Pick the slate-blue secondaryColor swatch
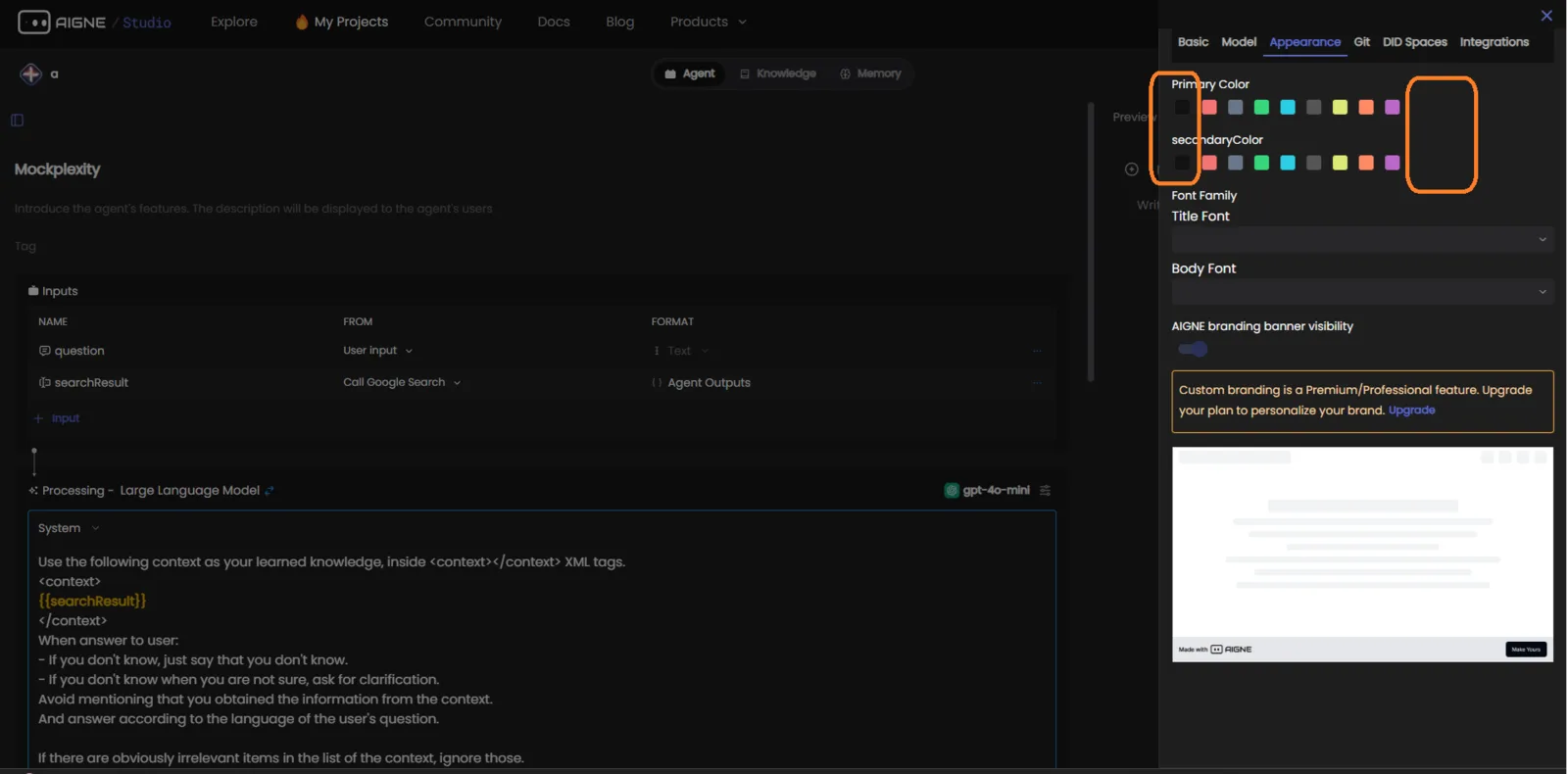This screenshot has height=774, width=1568. pyautogui.click(x=1236, y=163)
